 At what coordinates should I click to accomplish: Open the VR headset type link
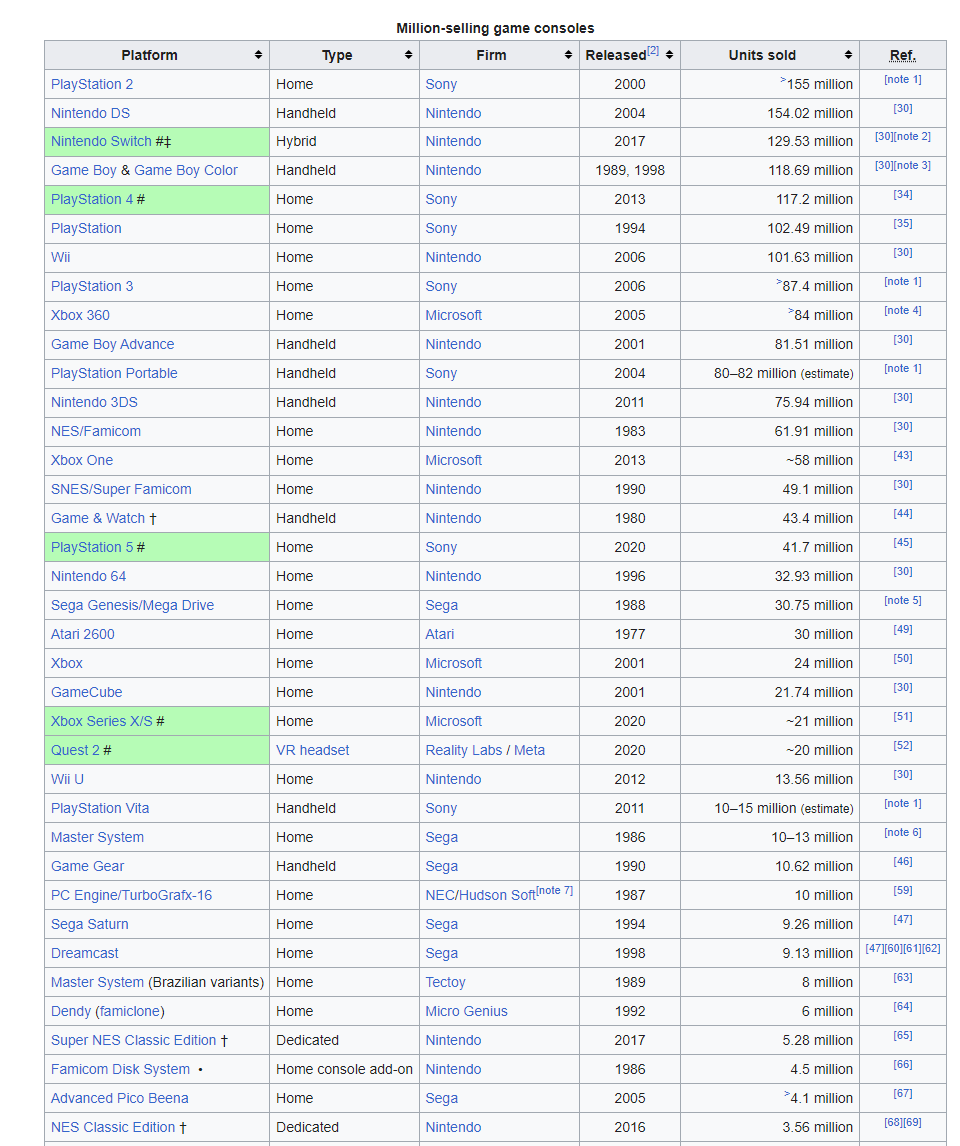point(313,750)
